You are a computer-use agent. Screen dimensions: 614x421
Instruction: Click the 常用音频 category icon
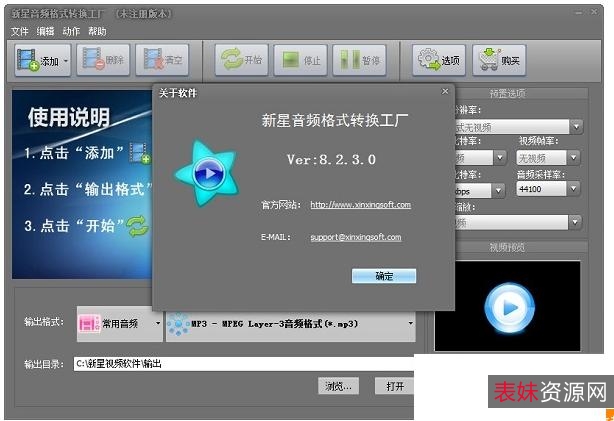click(x=89, y=323)
